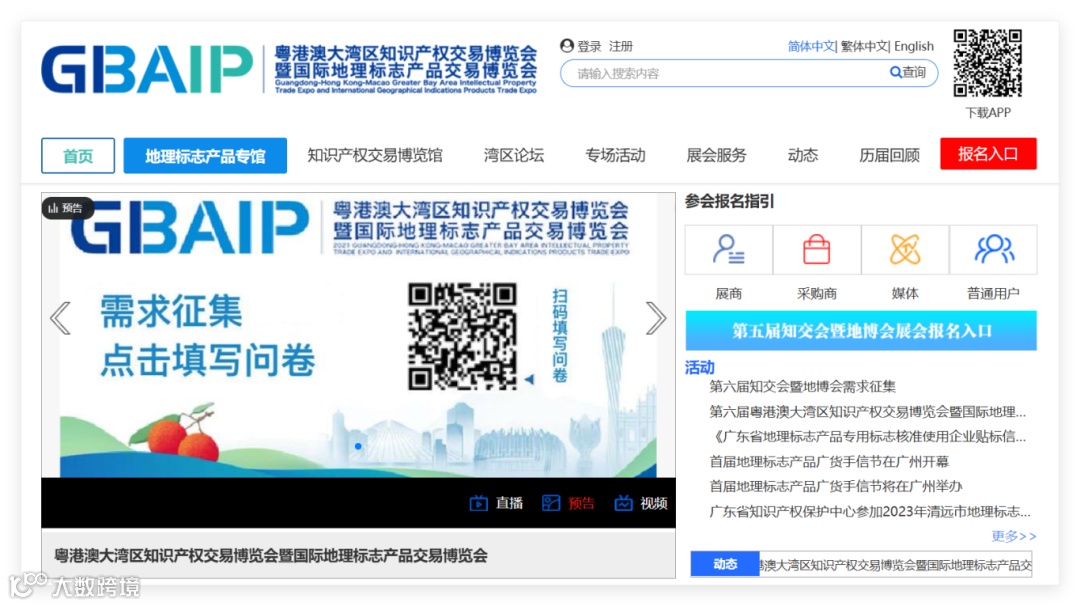Show the next banner slide with the right arrow
This screenshot has height=606, width=1080.
(656, 318)
